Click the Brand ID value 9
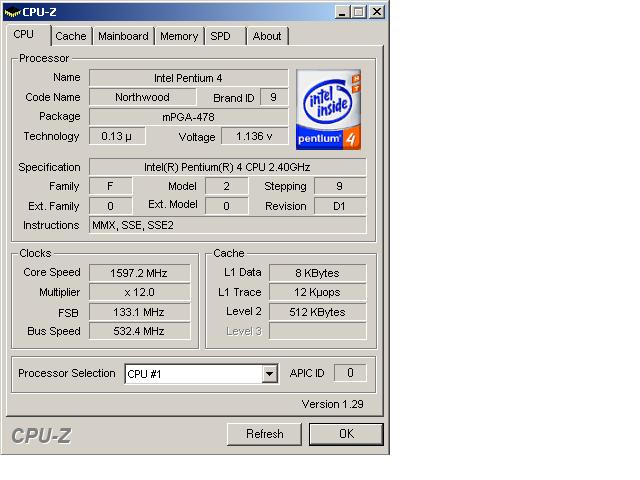The image size is (640, 480). tap(273, 97)
